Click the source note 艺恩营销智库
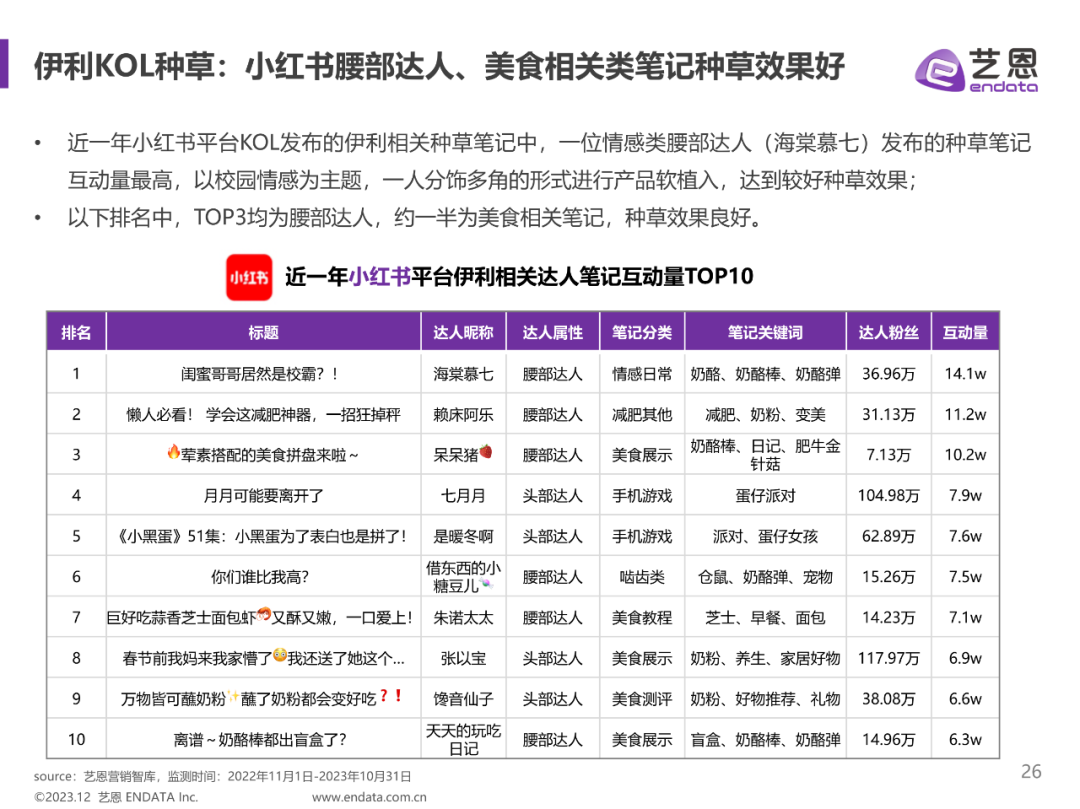This screenshot has height=809, width=1080. tap(222, 776)
